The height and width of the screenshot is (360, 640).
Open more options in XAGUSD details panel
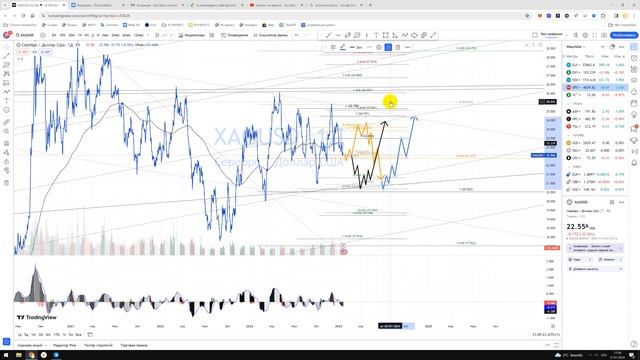coord(622,202)
